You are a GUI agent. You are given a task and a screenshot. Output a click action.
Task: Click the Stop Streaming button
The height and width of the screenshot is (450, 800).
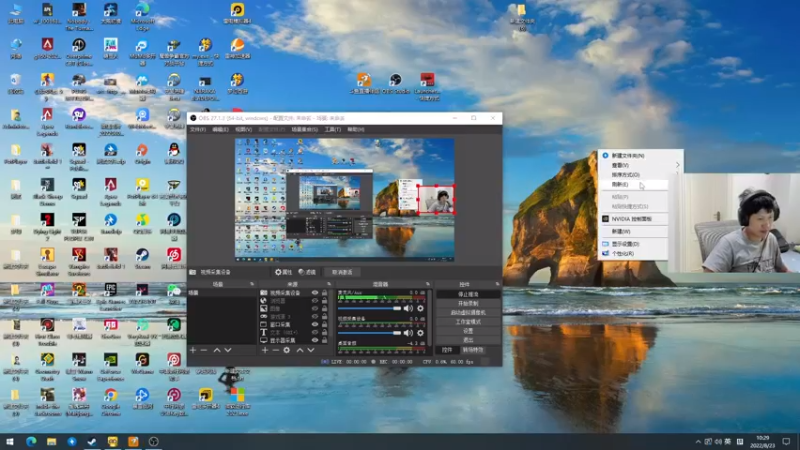tap(468, 294)
